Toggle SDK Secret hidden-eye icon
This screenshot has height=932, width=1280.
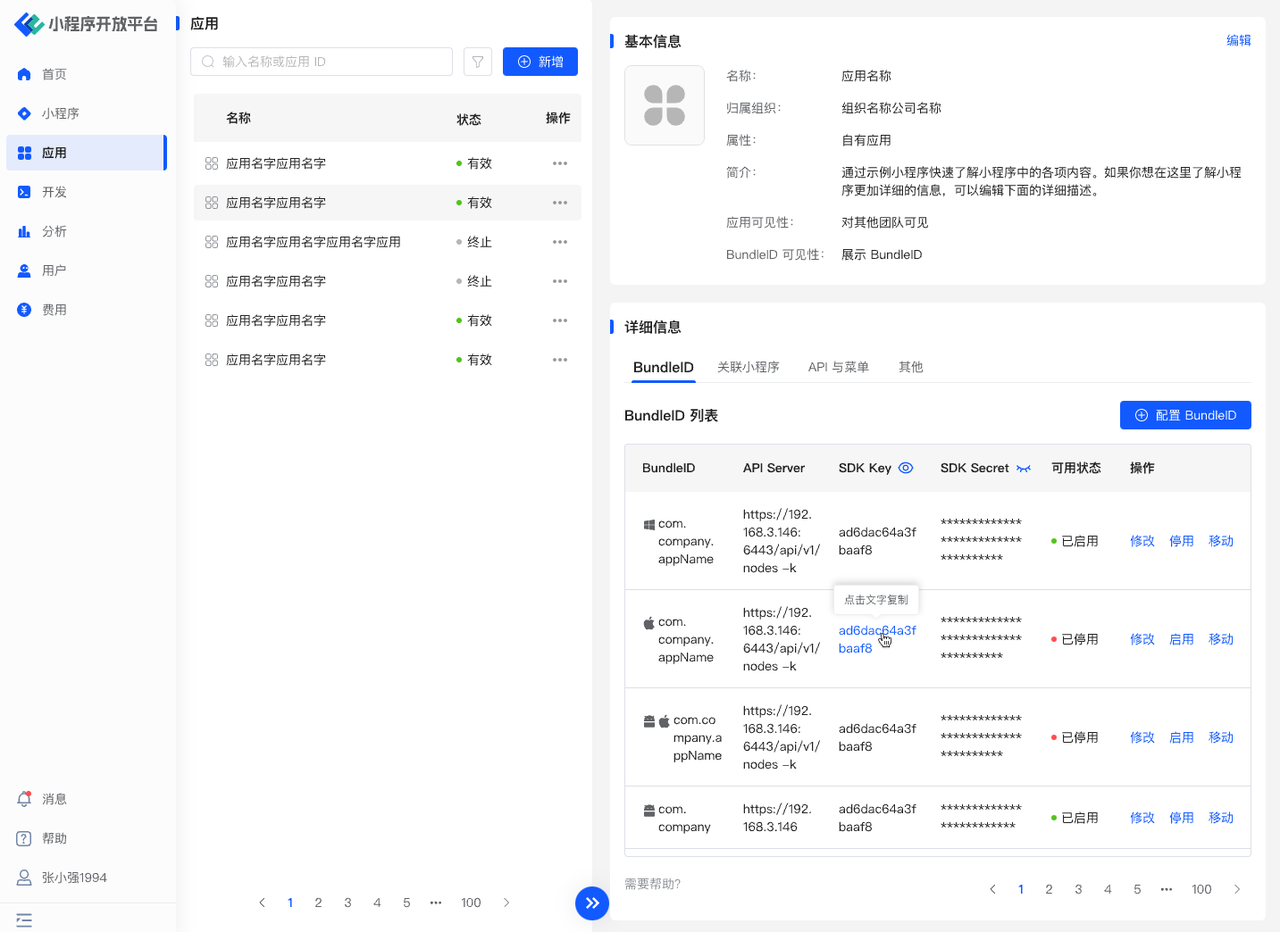pos(1023,468)
